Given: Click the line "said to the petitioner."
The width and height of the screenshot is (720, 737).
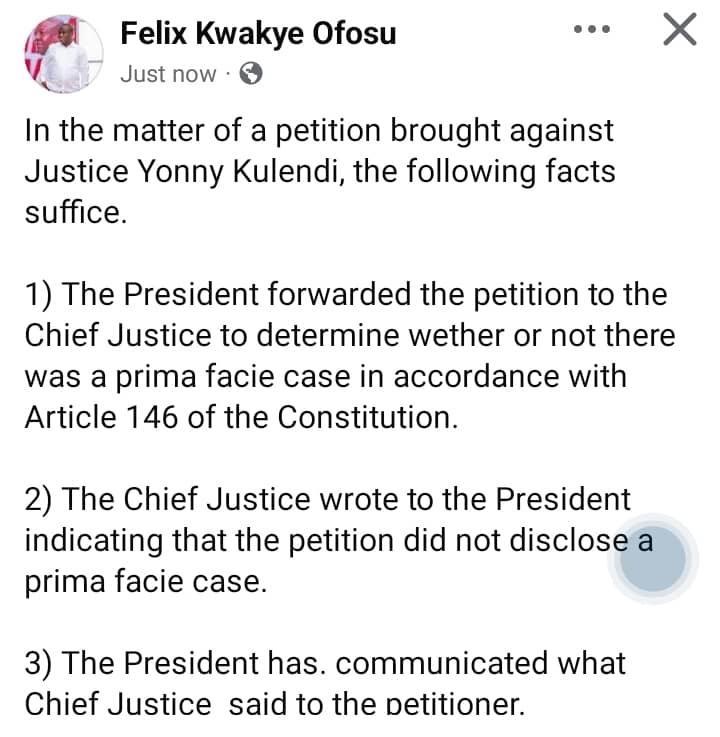Looking at the screenshot, I should pyautogui.click(x=376, y=705).
